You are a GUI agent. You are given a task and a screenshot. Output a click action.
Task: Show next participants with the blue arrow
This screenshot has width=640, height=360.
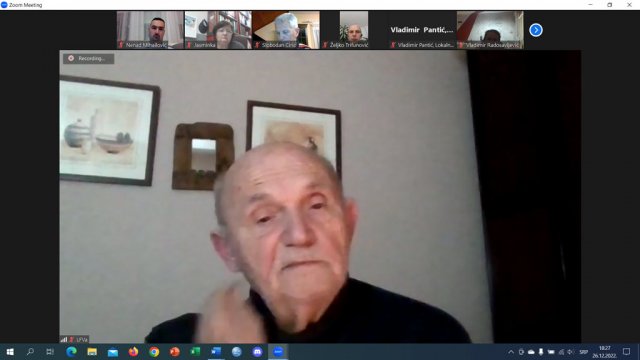point(536,30)
